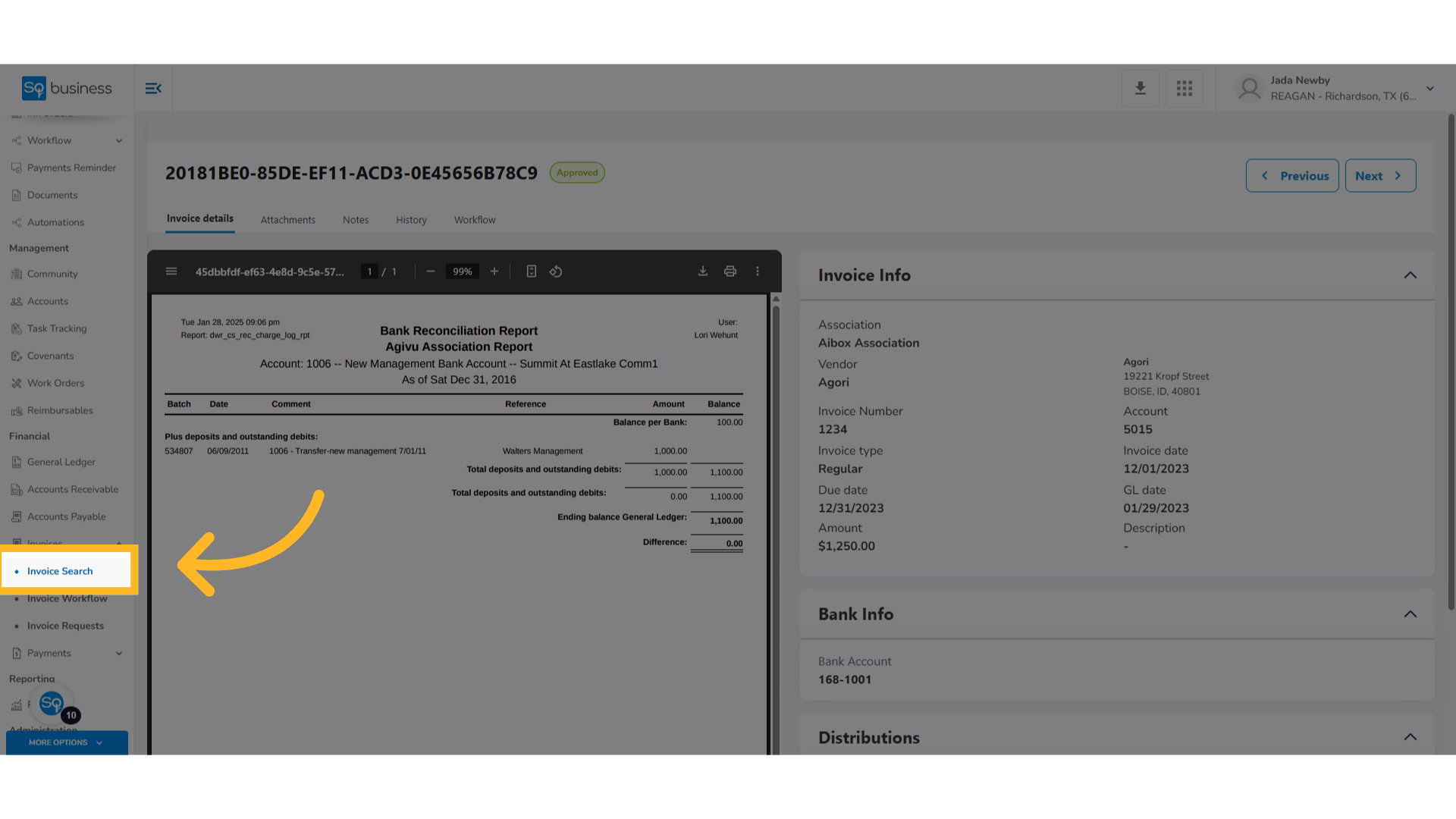Image resolution: width=1456 pixels, height=819 pixels.
Task: Click the main page vertical scrollbar
Action: tap(1451, 362)
